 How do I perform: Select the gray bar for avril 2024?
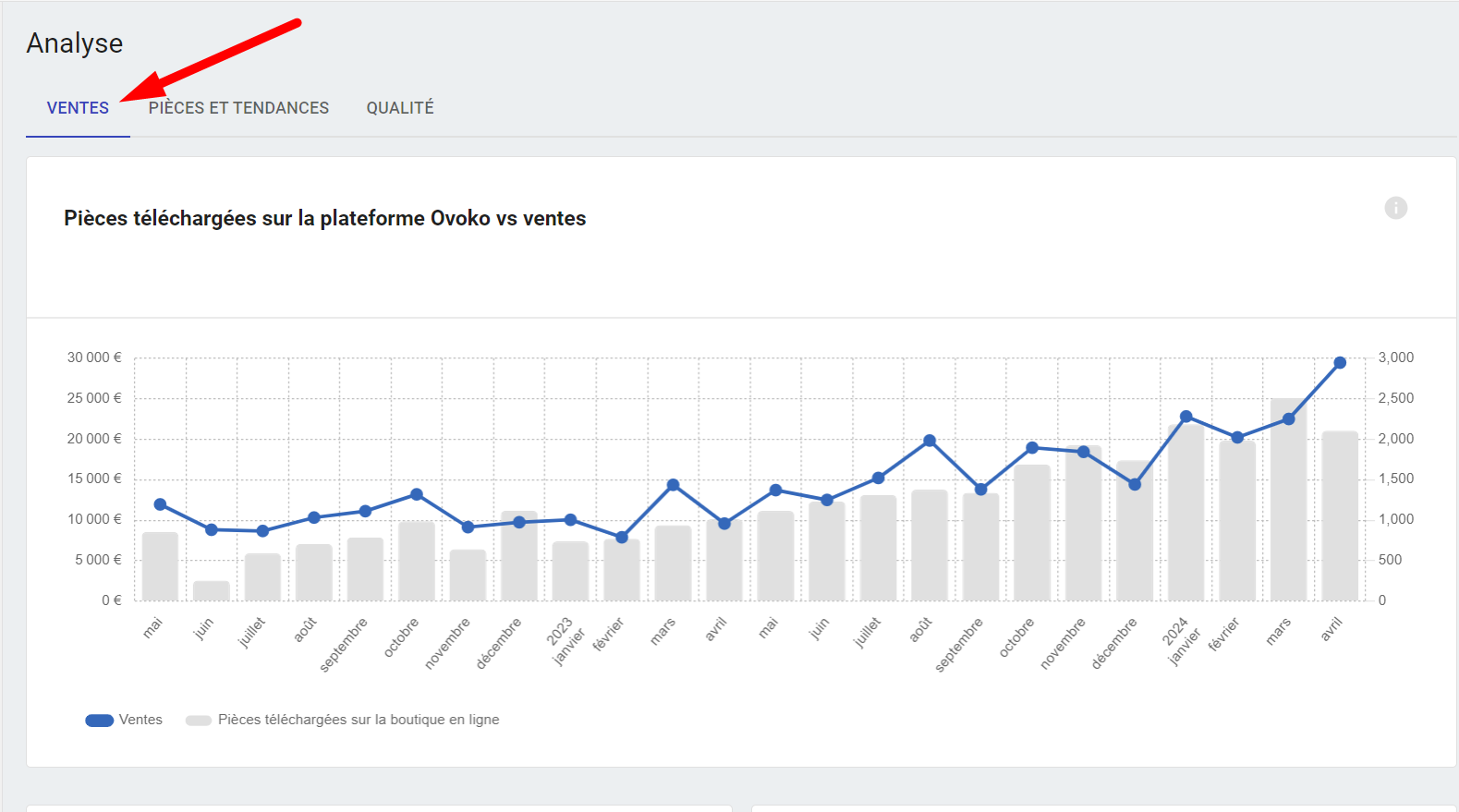click(1340, 517)
